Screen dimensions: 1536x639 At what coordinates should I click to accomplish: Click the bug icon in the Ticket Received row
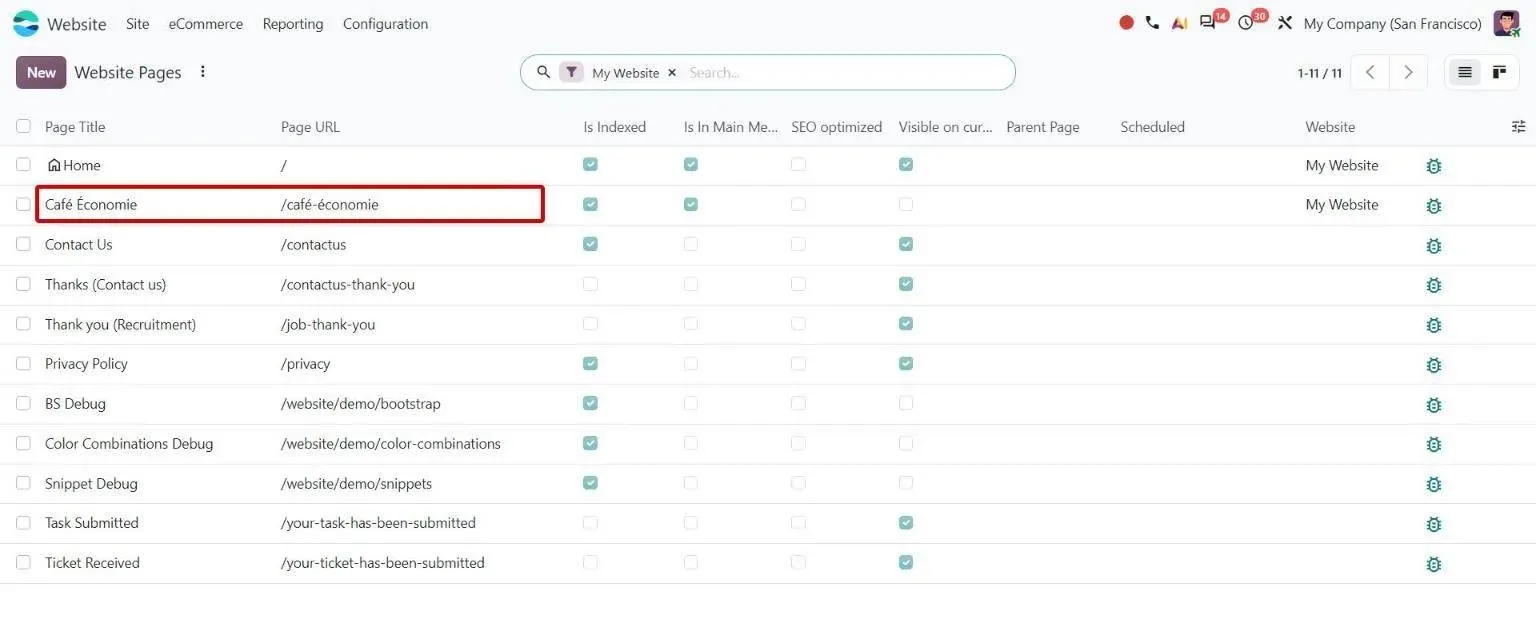click(1433, 564)
